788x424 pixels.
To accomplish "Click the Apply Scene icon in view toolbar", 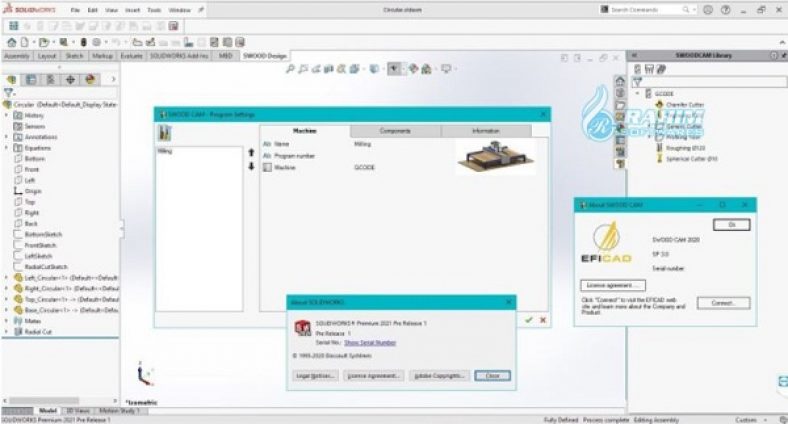I will (426, 69).
